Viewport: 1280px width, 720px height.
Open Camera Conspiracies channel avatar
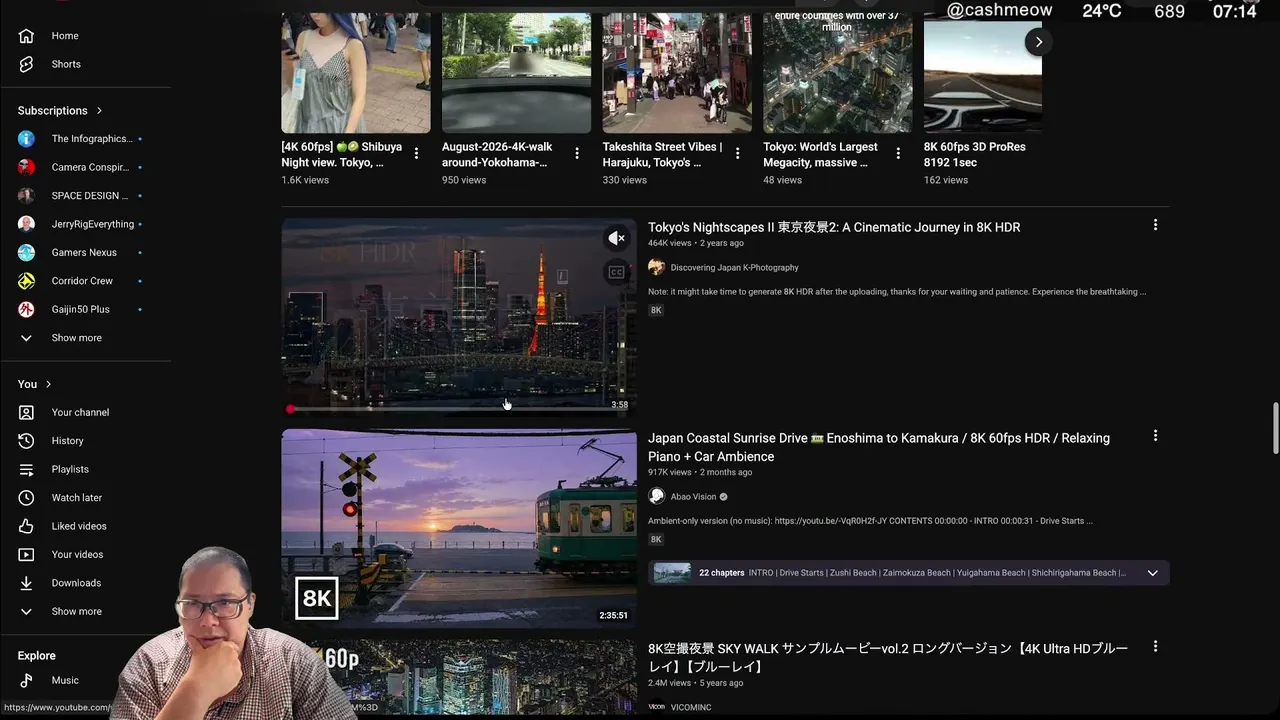26,167
